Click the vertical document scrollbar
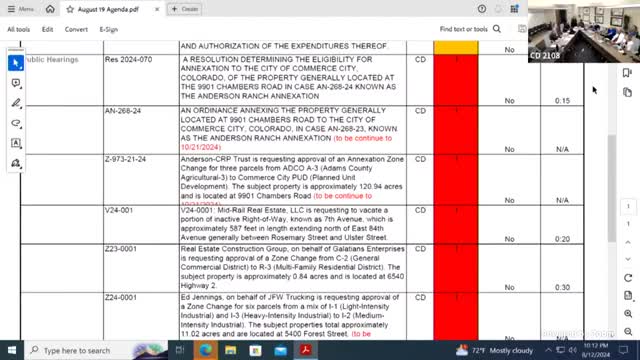640x360 pixels. tap(611, 188)
